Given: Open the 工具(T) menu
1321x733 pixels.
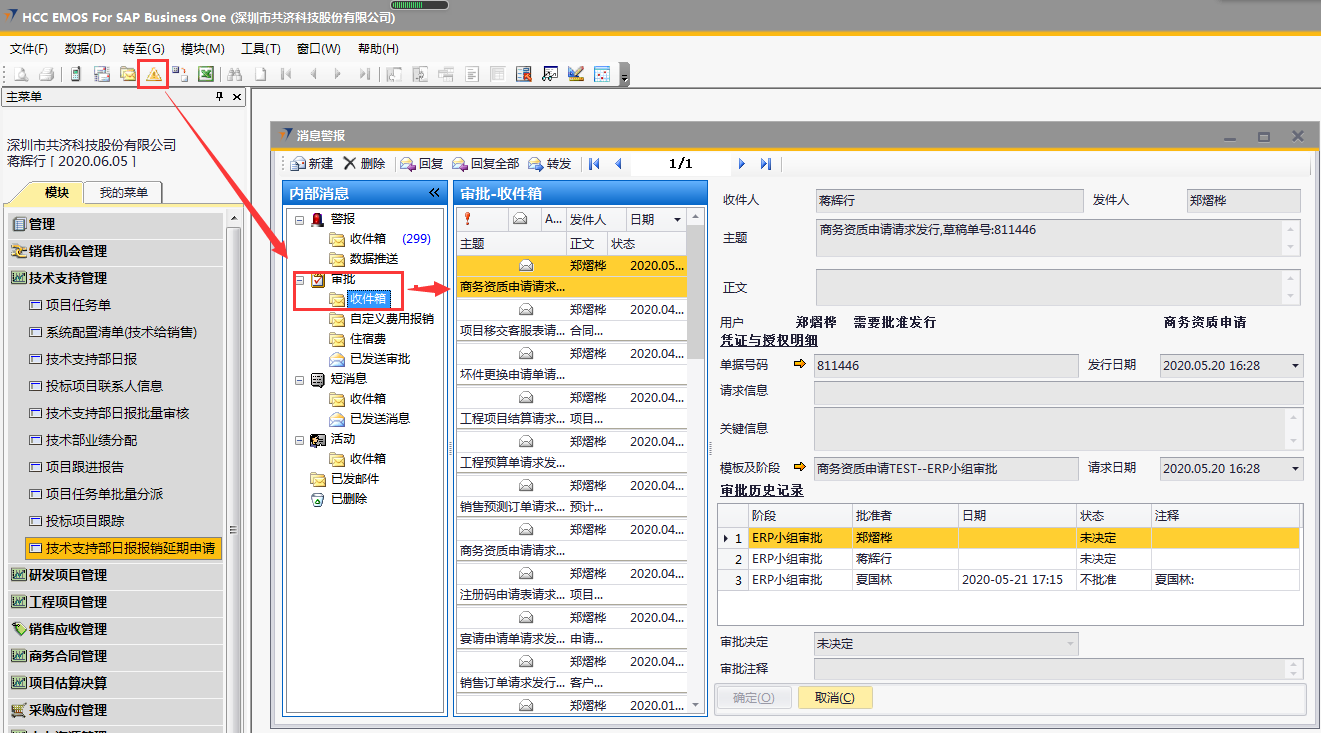Looking at the screenshot, I should [260, 49].
